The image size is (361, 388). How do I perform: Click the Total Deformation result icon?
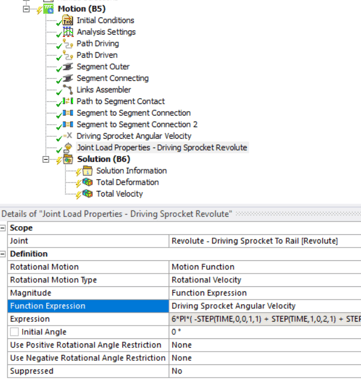tap(87, 182)
